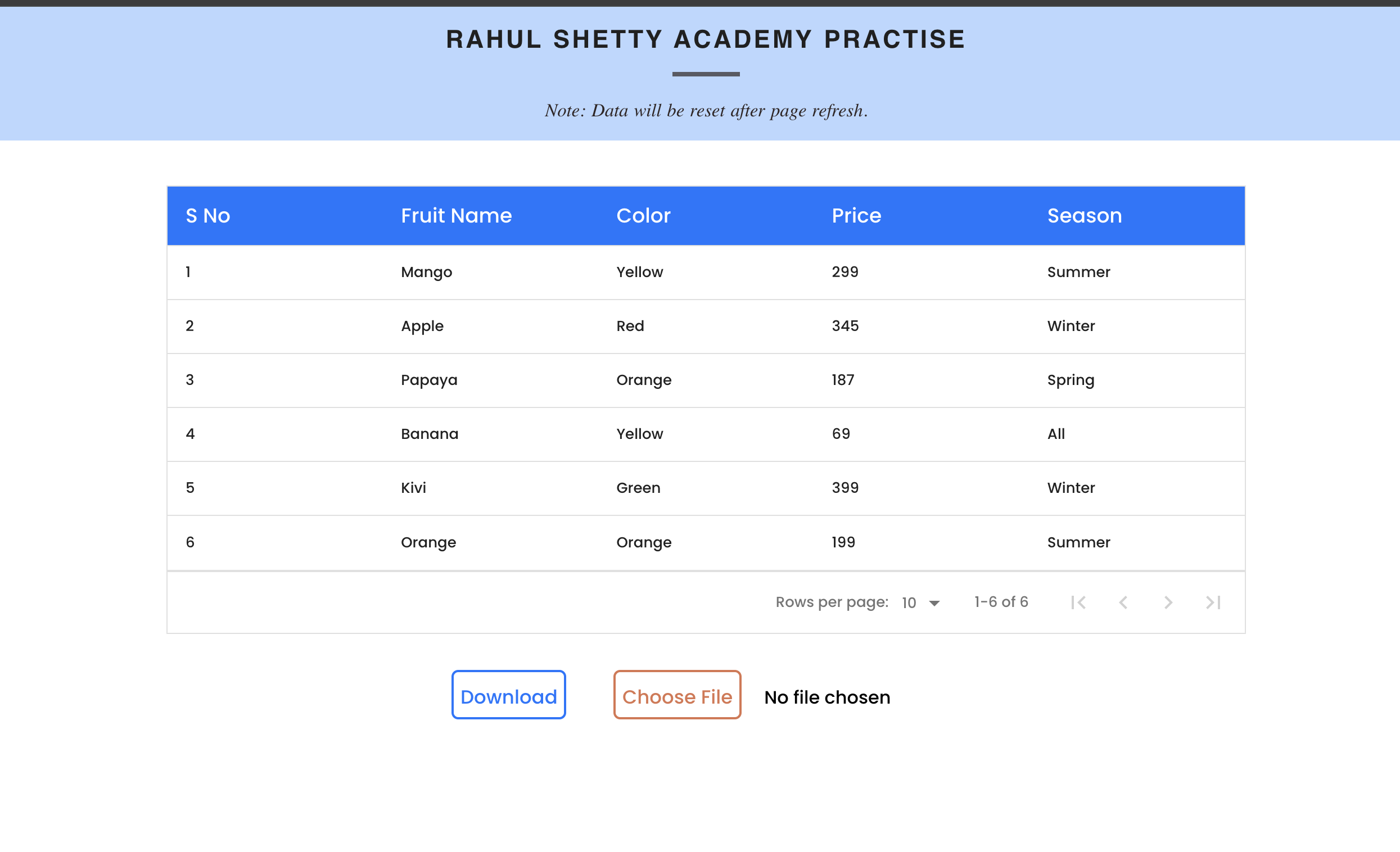1400x852 pixels.
Task: Sort by Fruit Name column header
Action: (x=456, y=216)
